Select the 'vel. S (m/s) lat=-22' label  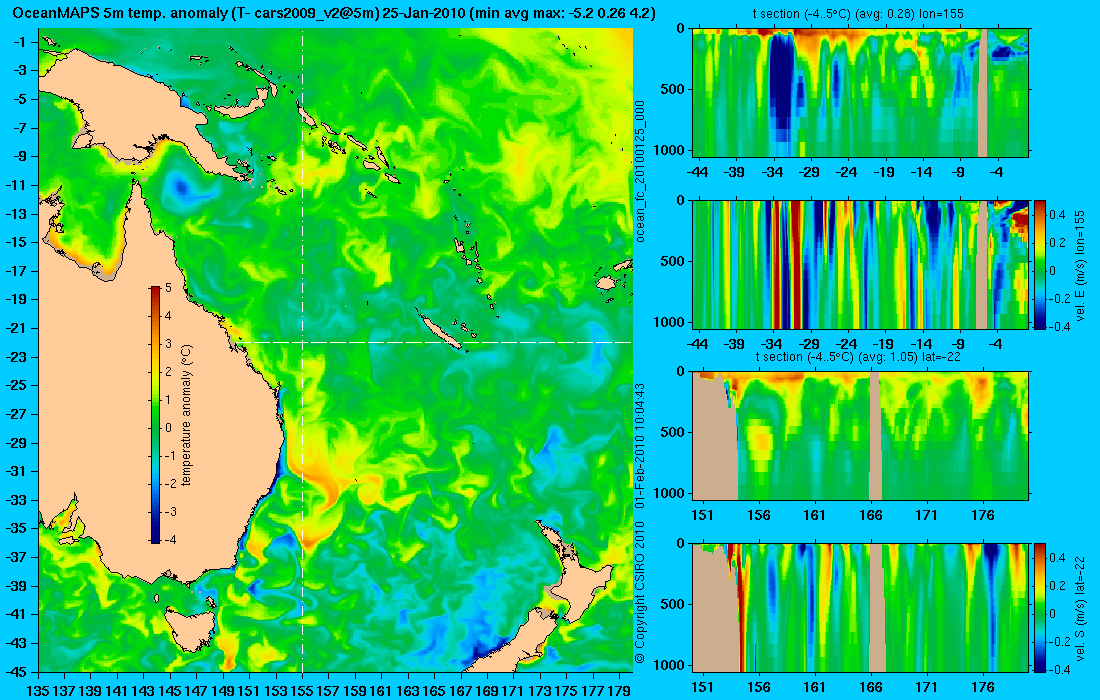point(1080,608)
